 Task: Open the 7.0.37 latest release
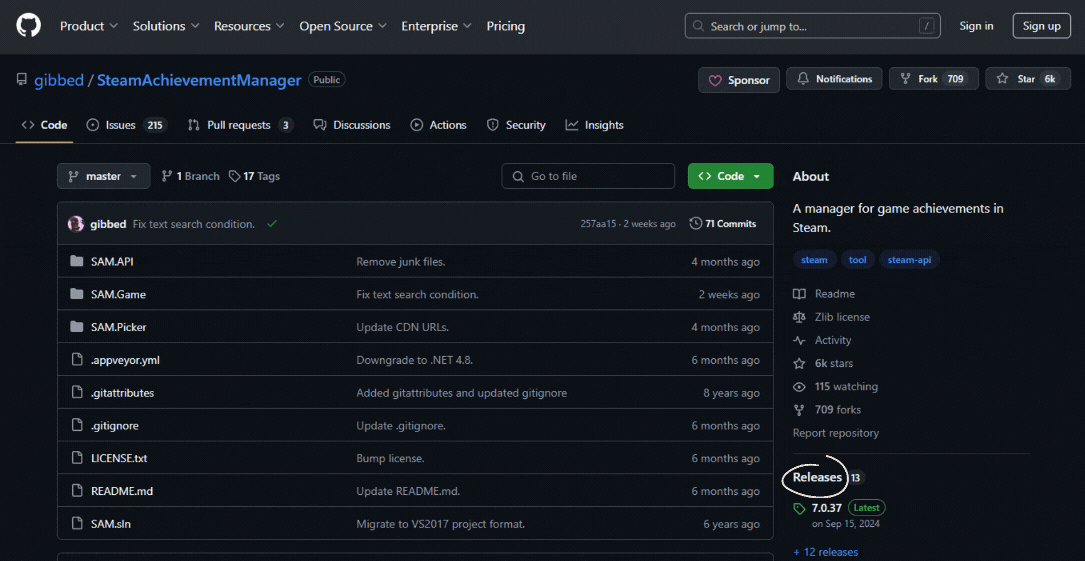pos(826,508)
